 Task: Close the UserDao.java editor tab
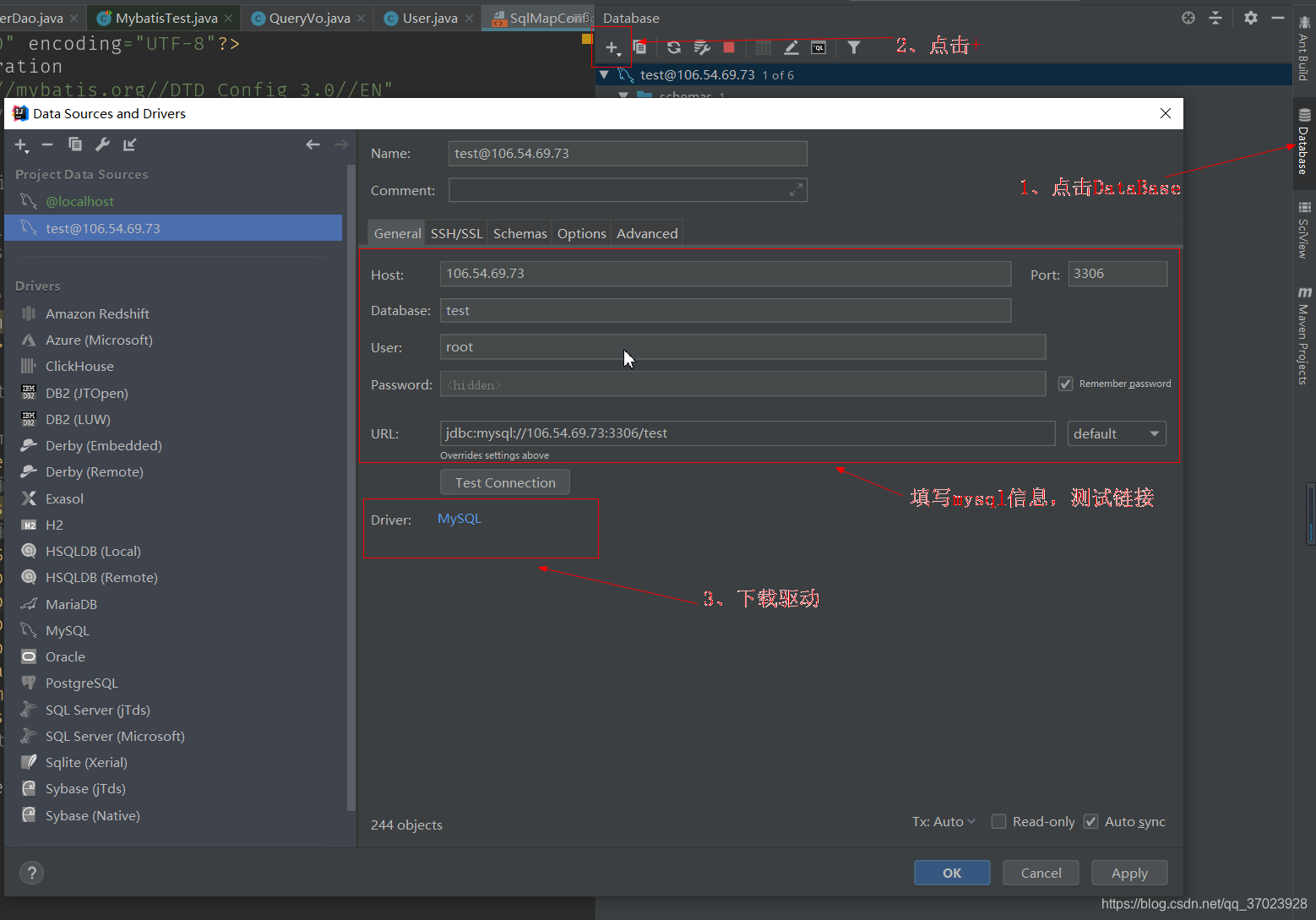click(x=73, y=18)
